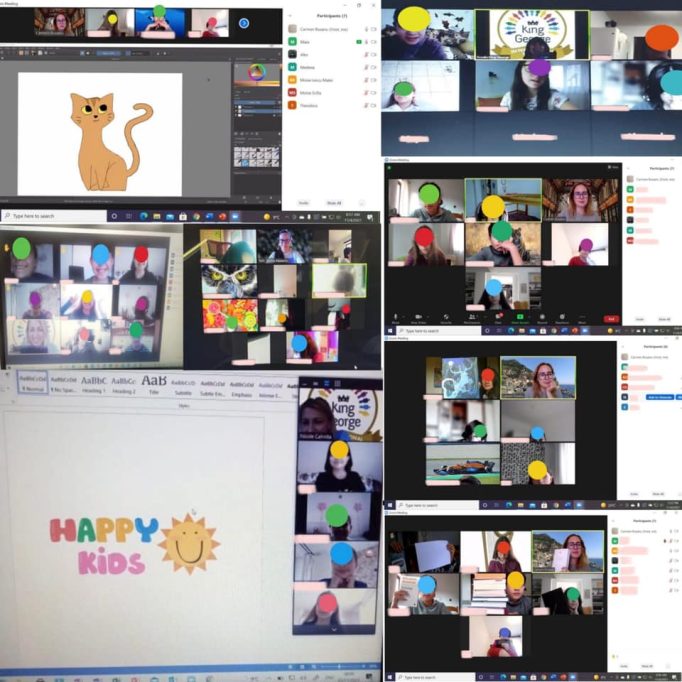Viewport: 682px width, 682px height.
Task: Apply the Subtitle style in Word
Action: (183, 386)
